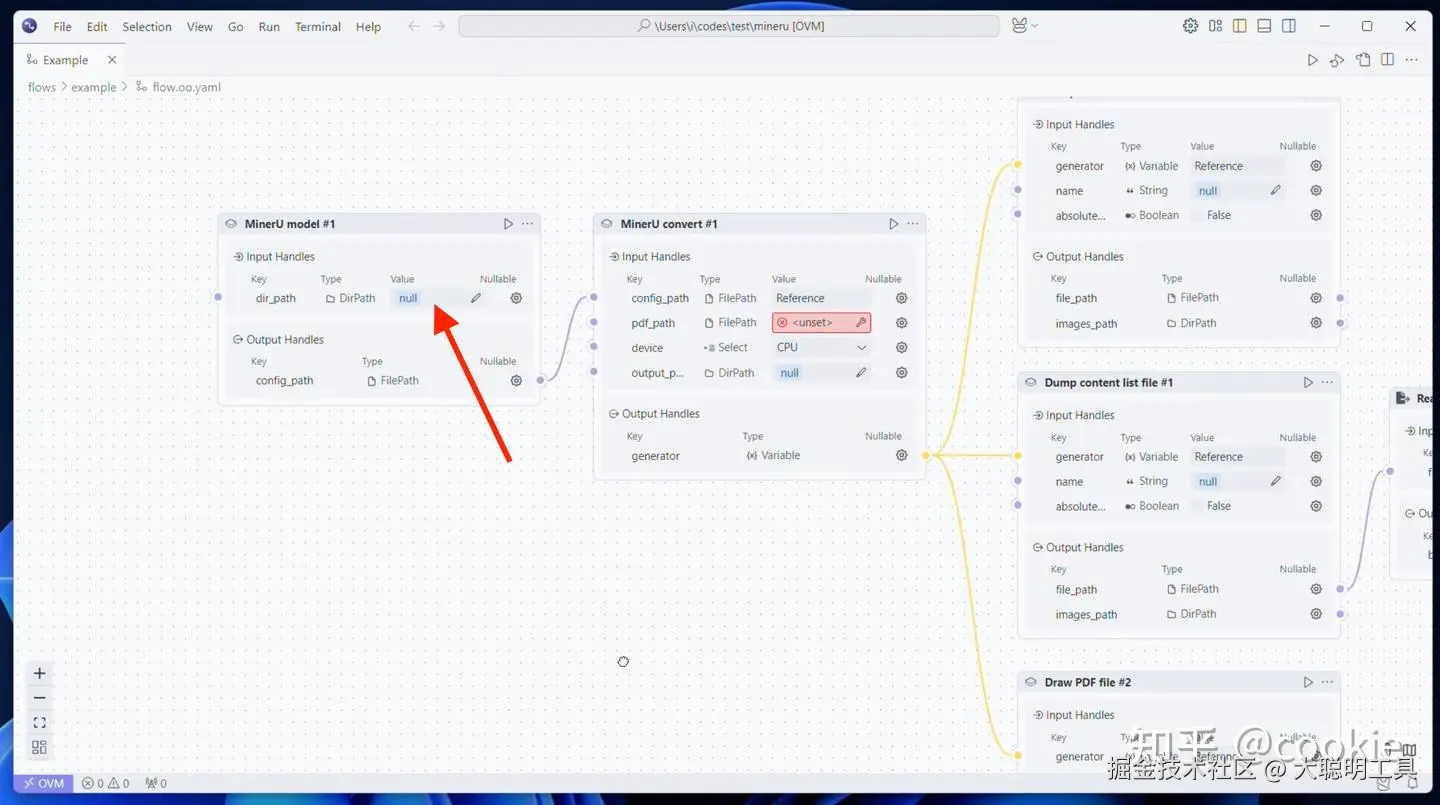The width and height of the screenshot is (1440, 805).
Task: Collapse Output Handles in Dump content list file
Action: click(1077, 548)
